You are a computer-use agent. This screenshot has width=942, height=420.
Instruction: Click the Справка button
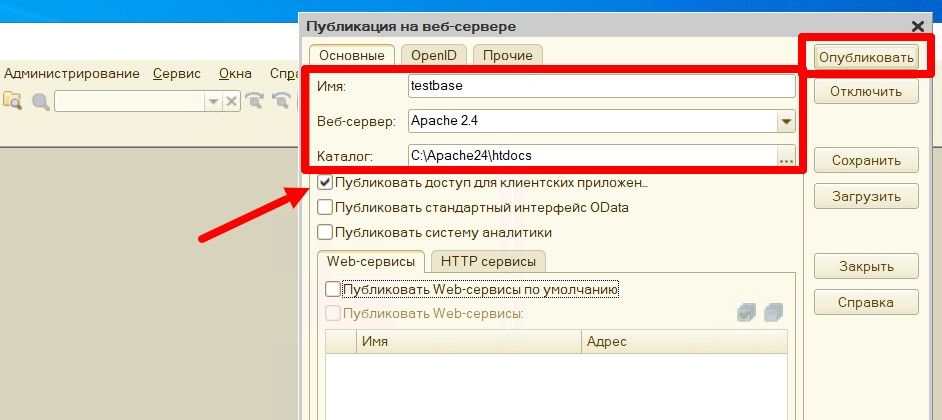[866, 302]
